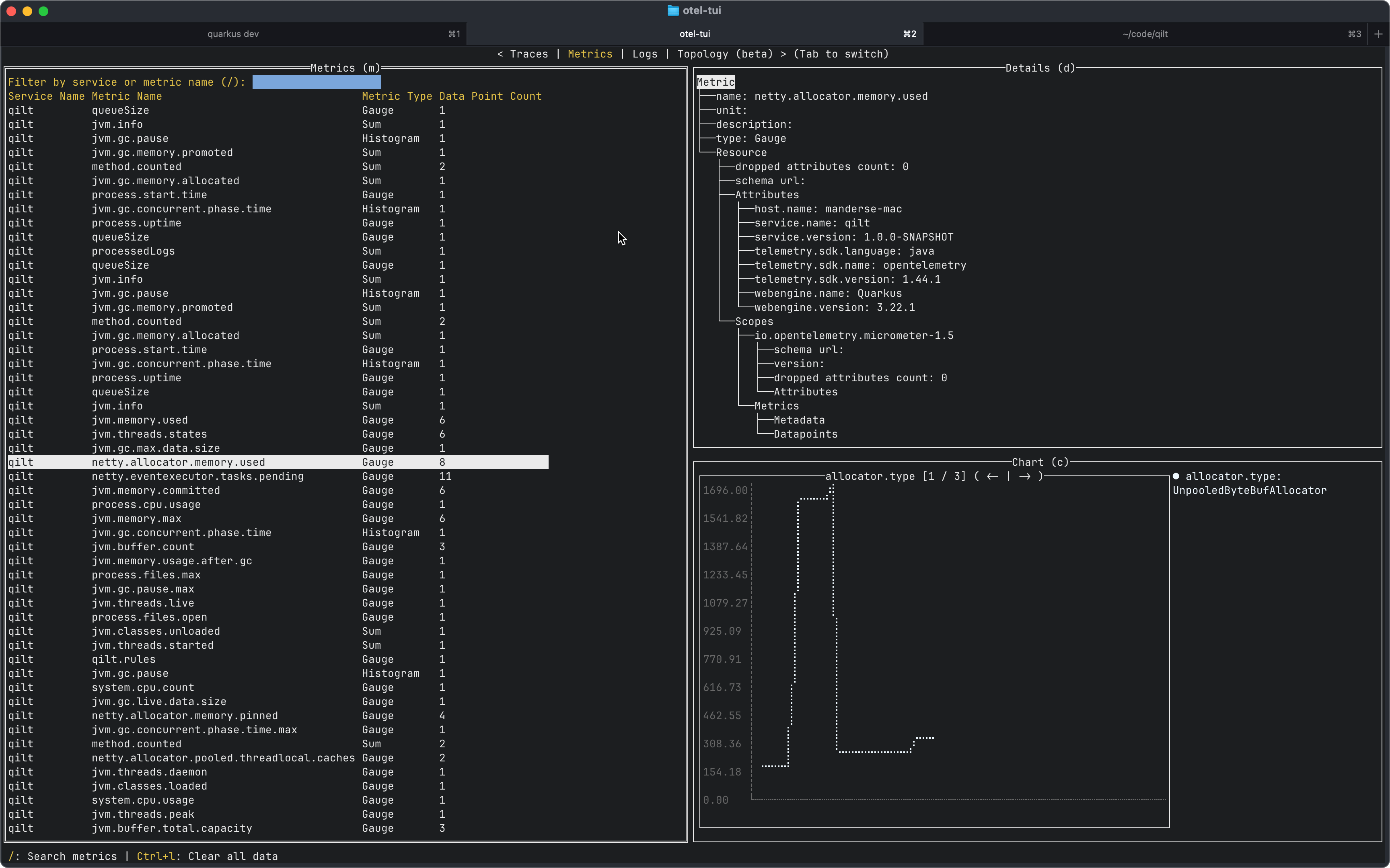The width and height of the screenshot is (1390, 868).
Task: Click the new tab plus icon
Action: point(1378,34)
